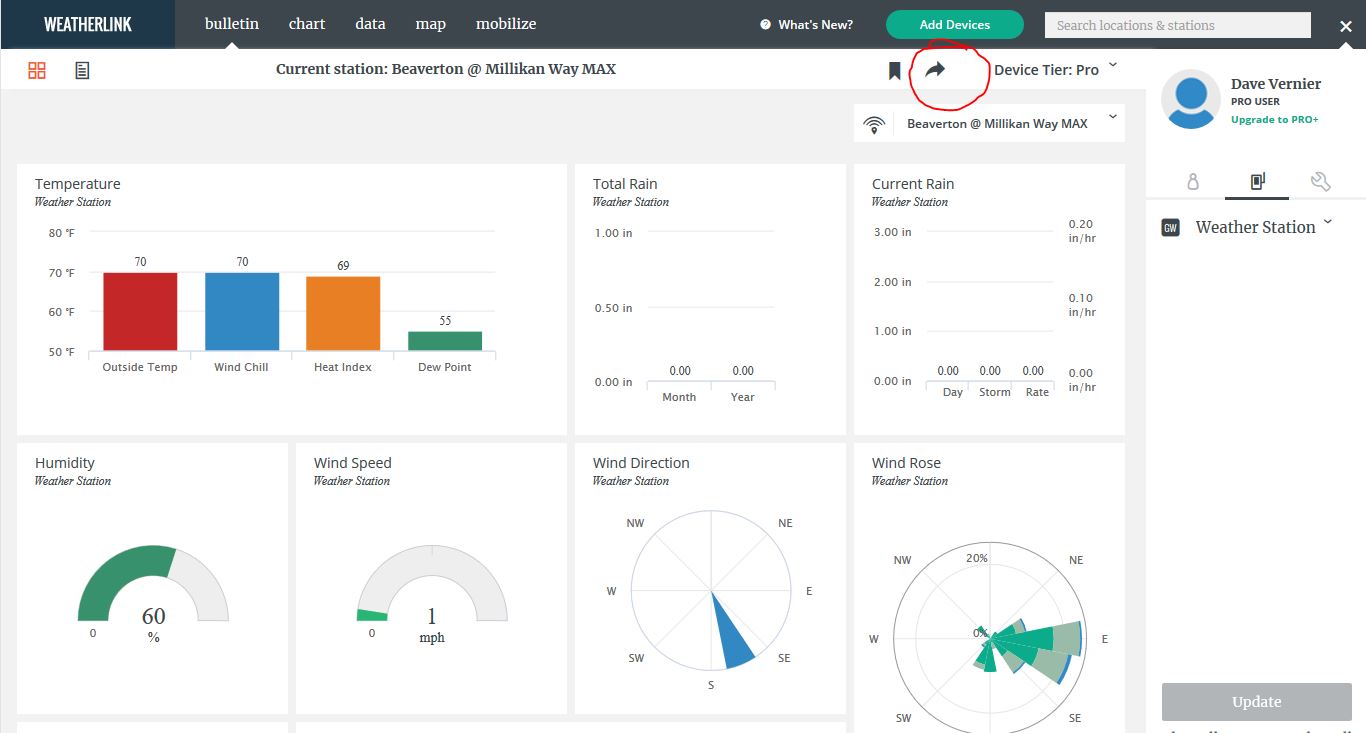
Task: Click the share arrow icon
Action: [x=935, y=70]
